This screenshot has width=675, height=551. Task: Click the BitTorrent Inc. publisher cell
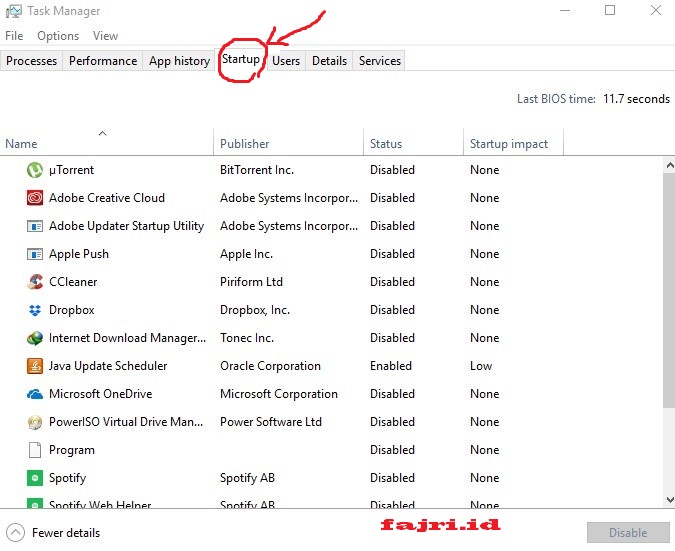(257, 170)
